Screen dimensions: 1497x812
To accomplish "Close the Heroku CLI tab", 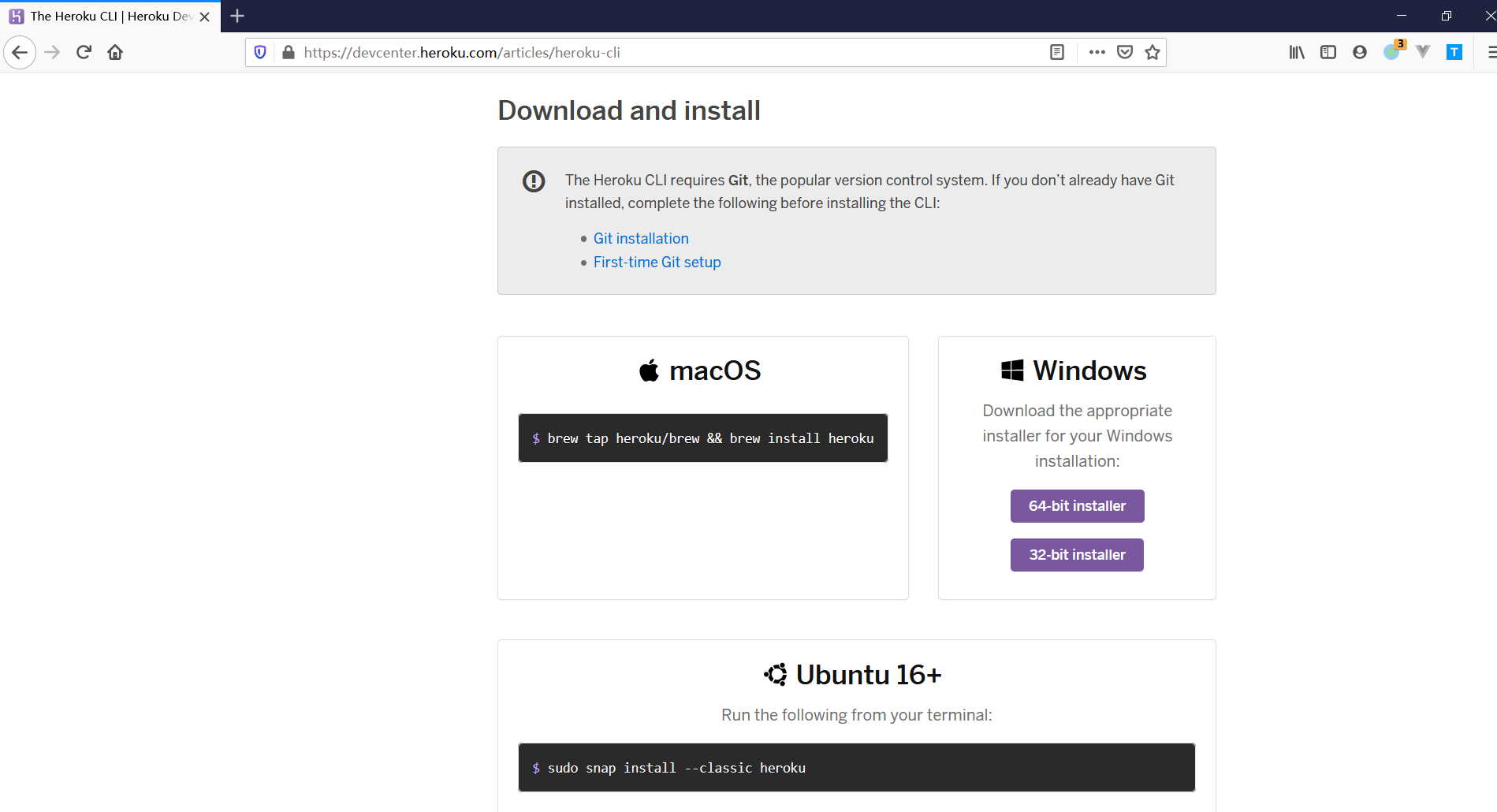I will point(205,17).
